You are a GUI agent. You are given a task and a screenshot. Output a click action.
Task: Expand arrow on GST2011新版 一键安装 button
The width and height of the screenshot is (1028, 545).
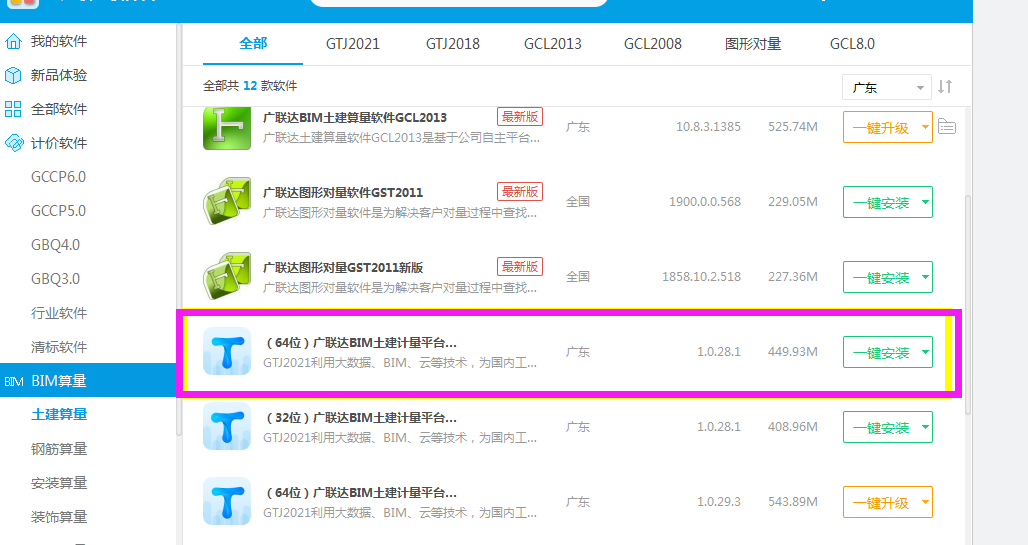pos(925,277)
